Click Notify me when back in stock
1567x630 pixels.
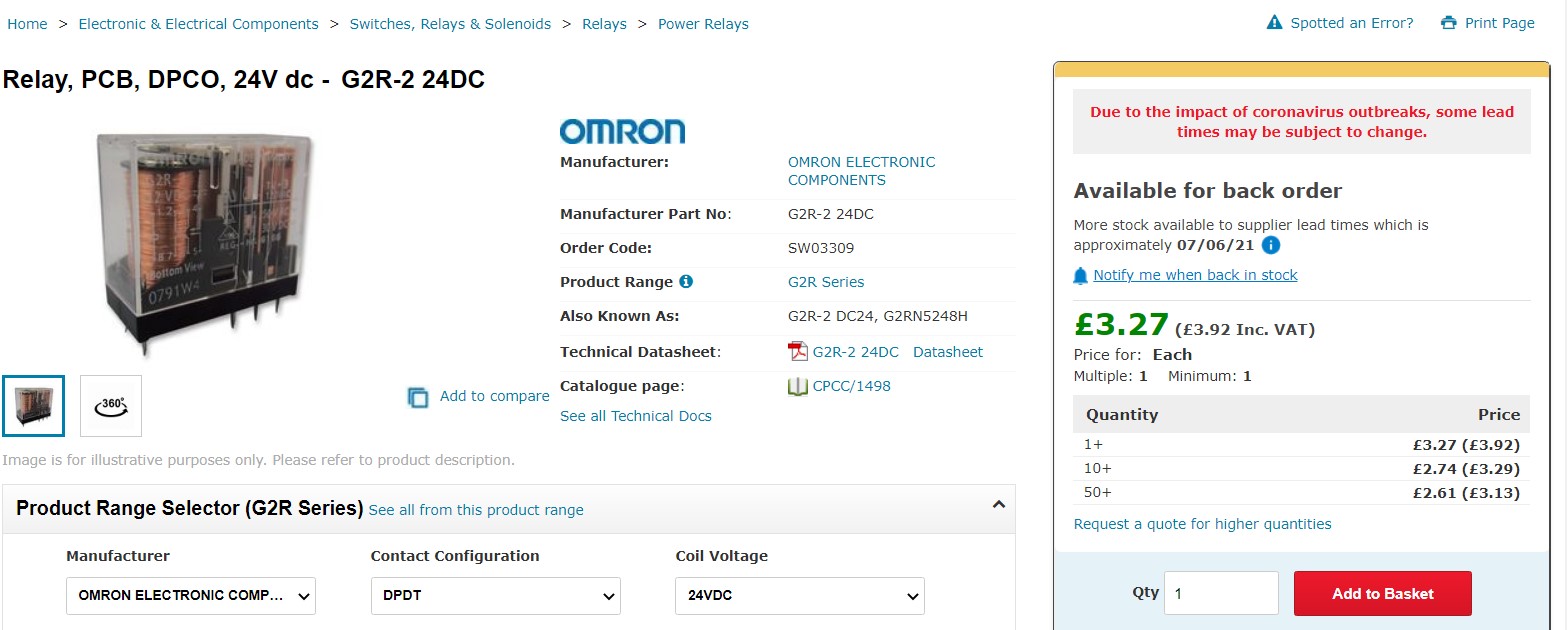(1196, 275)
